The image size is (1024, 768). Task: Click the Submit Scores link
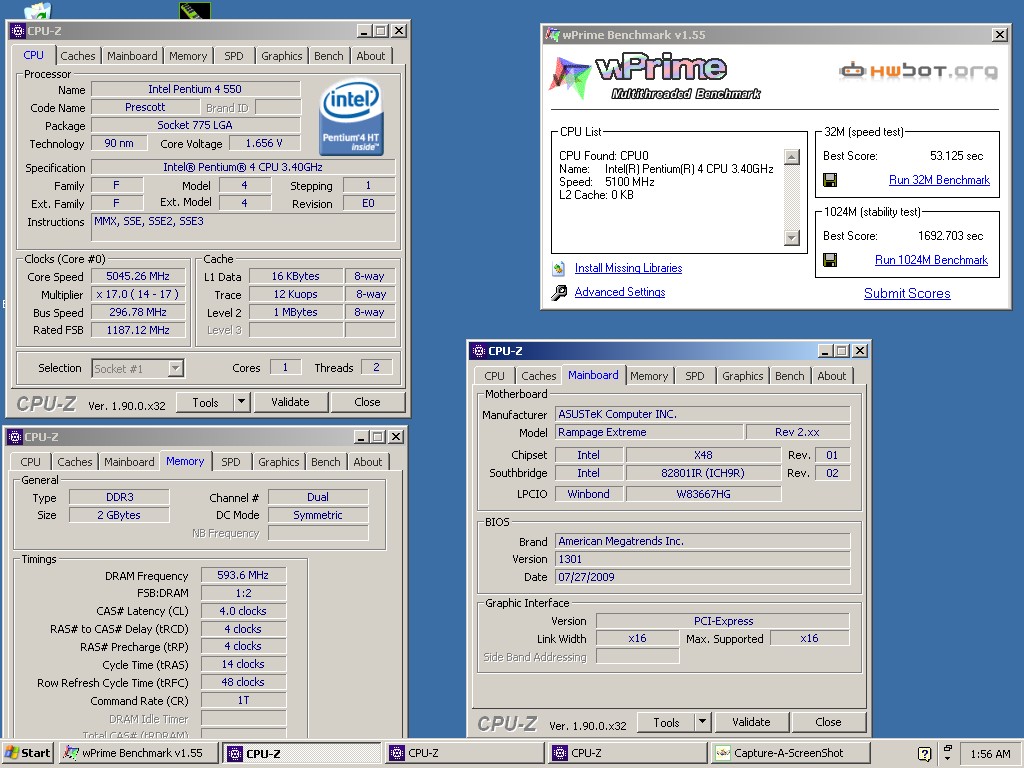click(x=907, y=293)
